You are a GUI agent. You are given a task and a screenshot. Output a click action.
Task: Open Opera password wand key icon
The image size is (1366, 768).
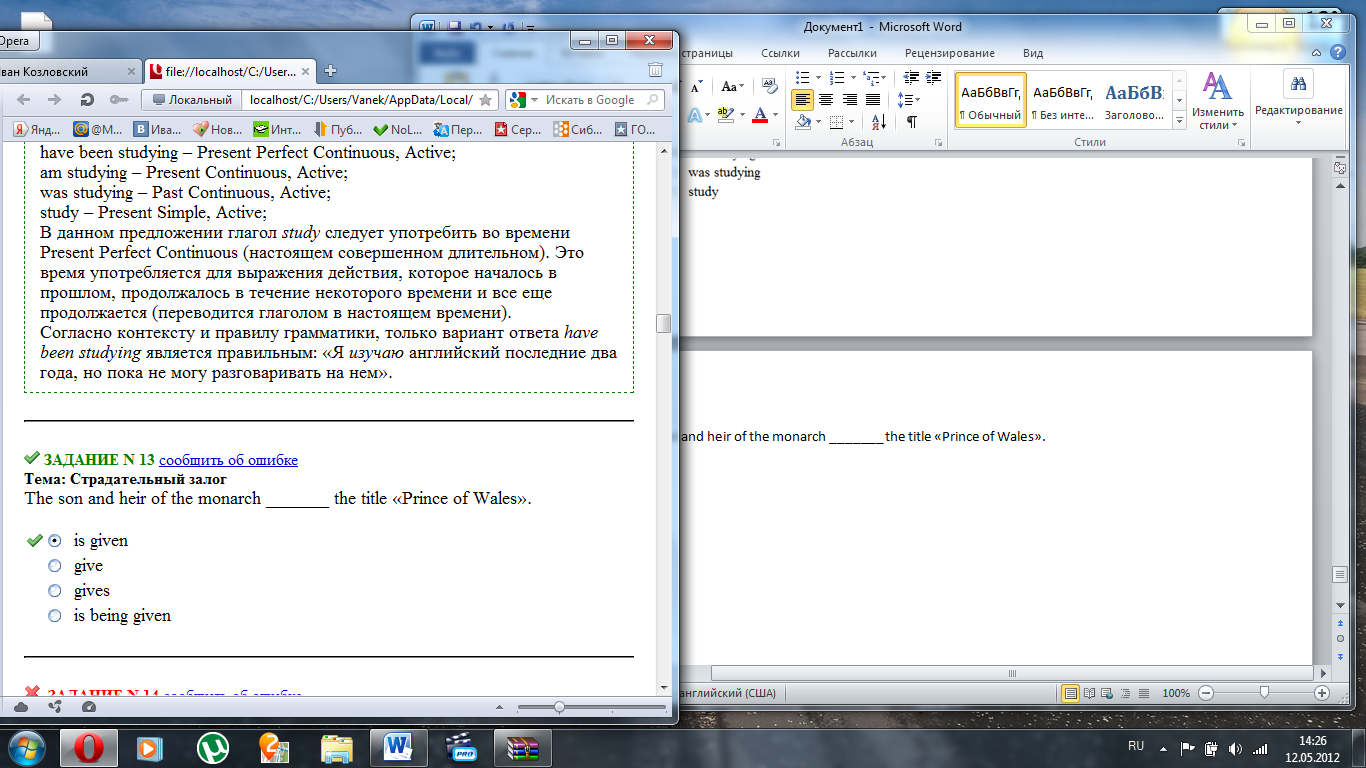coord(118,100)
